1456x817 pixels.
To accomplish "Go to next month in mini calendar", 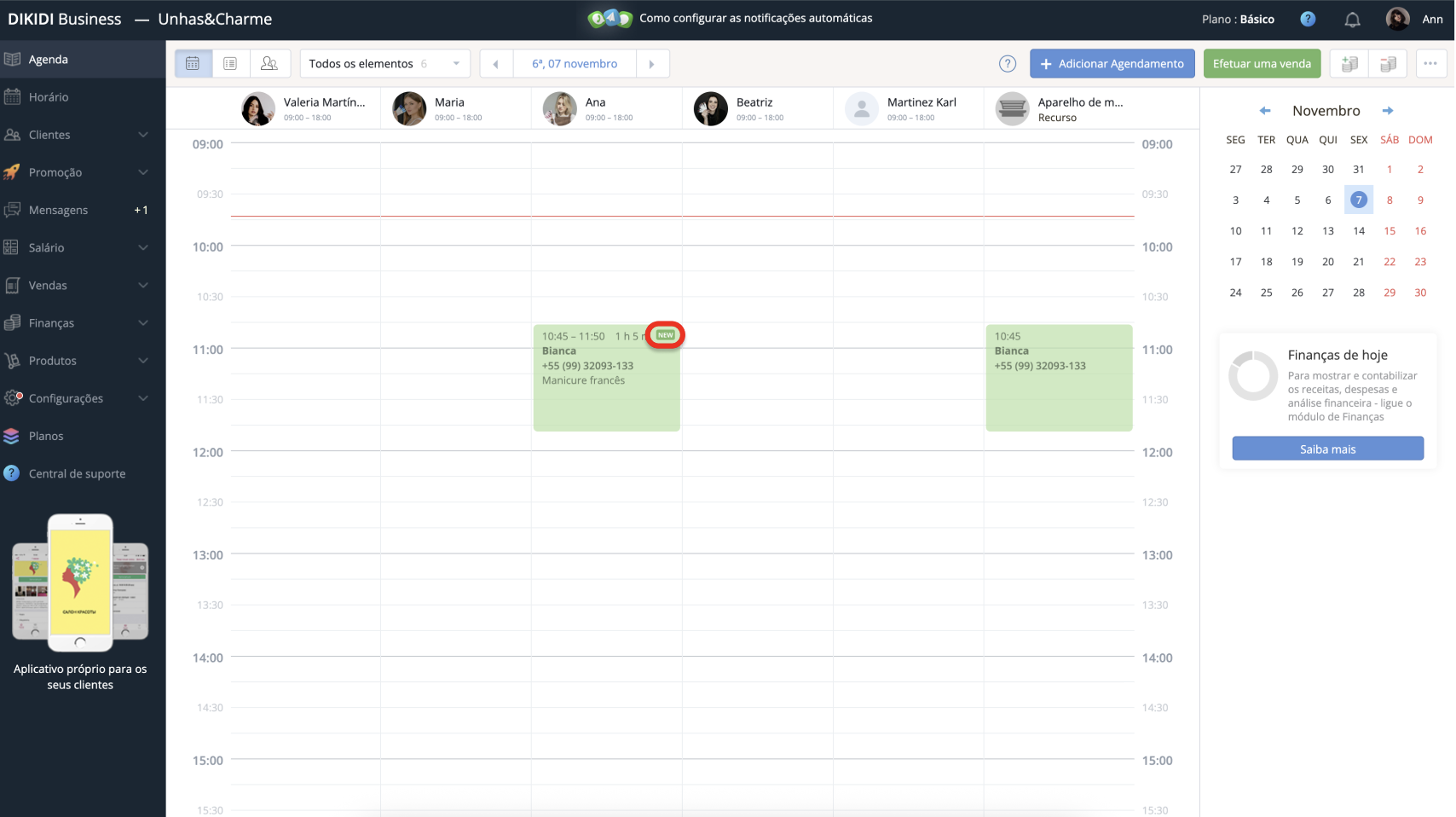I will click(x=1388, y=111).
